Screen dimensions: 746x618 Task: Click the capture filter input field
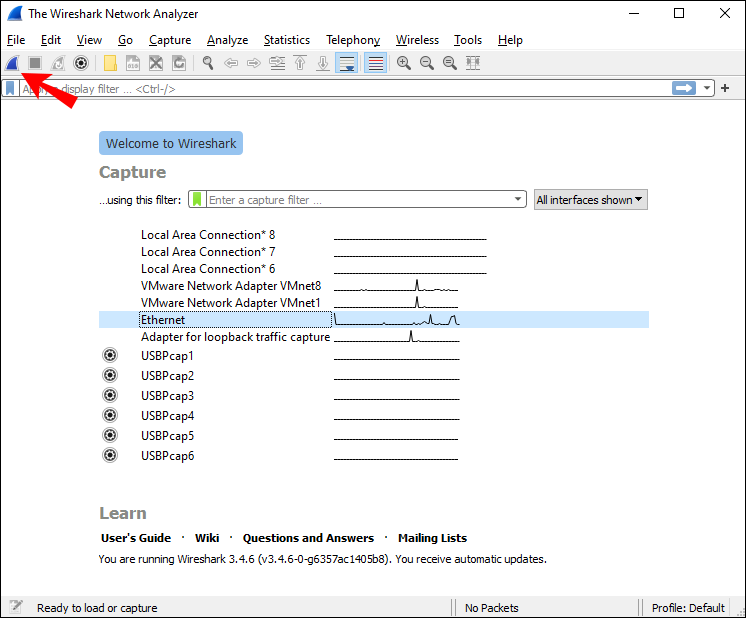(x=359, y=200)
